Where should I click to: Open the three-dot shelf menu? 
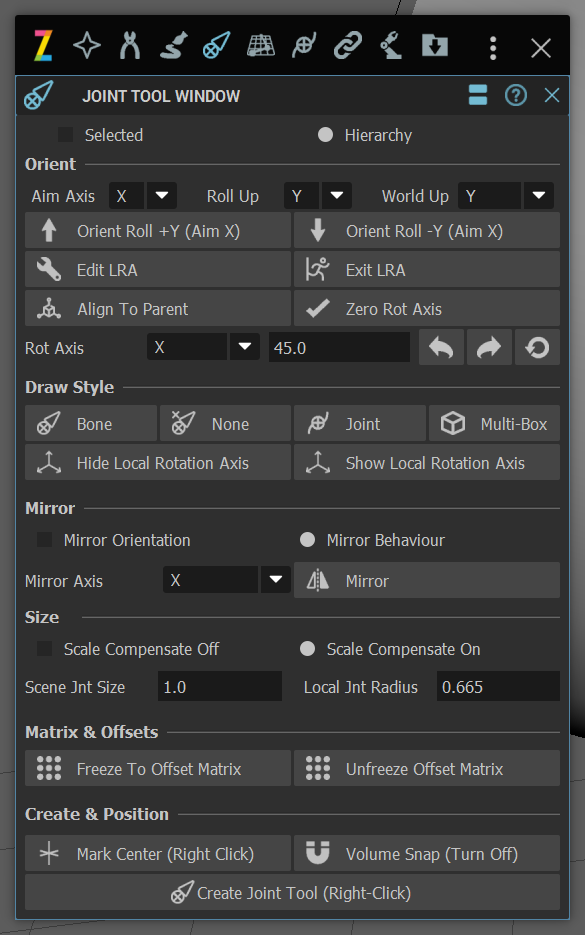coord(493,48)
